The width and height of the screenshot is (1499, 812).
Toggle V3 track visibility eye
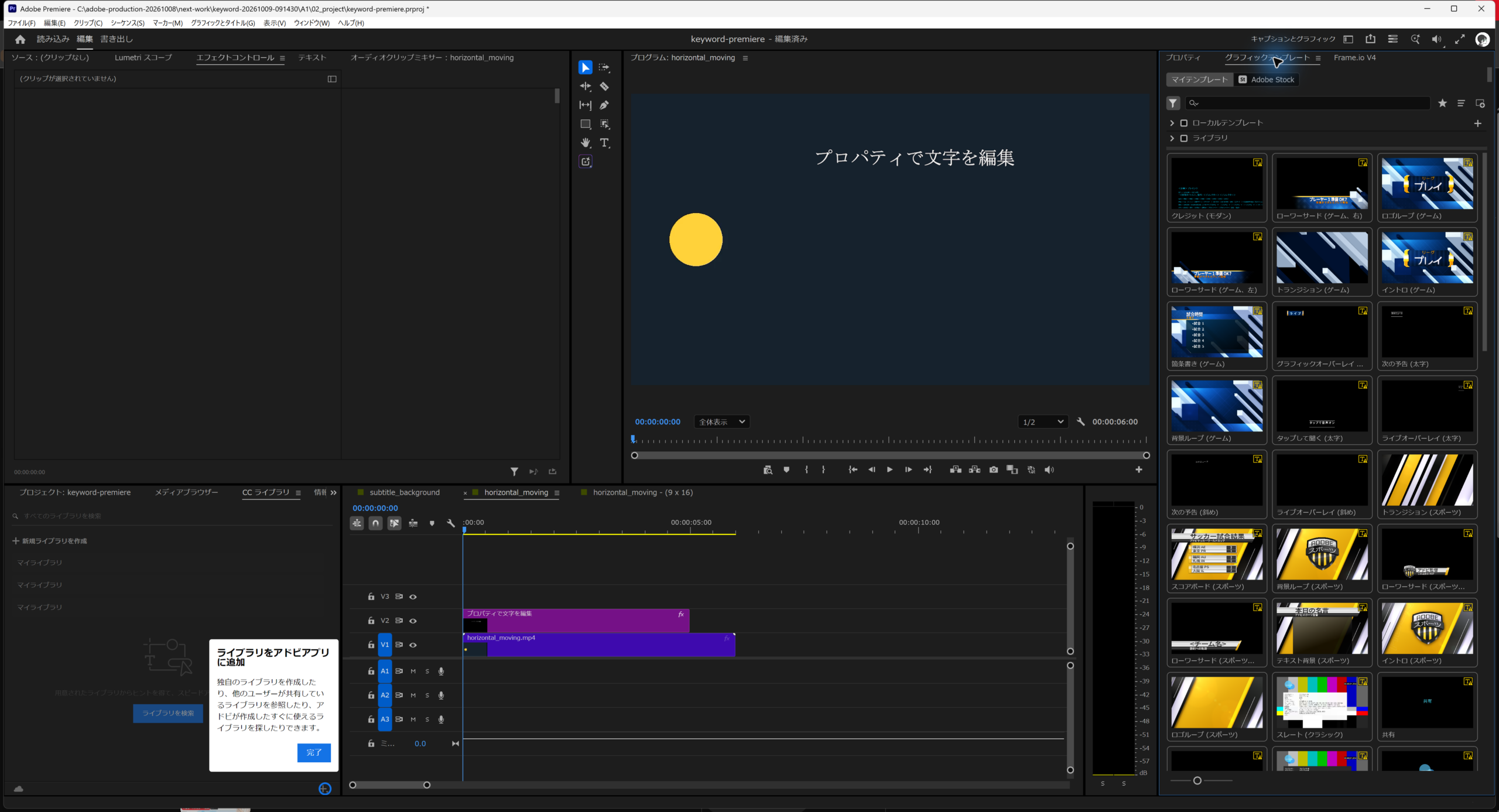point(413,597)
